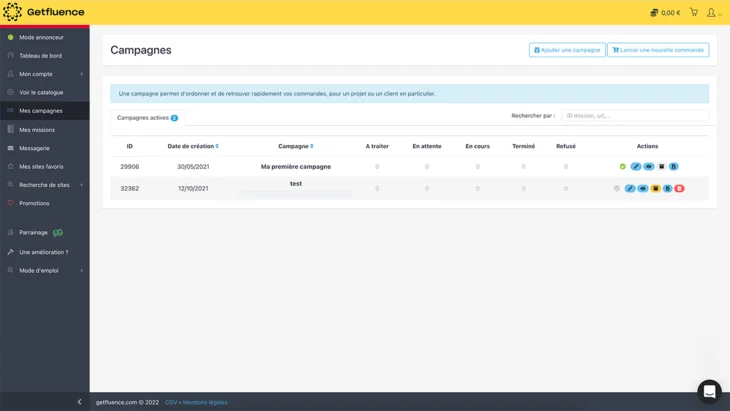Click the Messagerie envelope icon

11,148
